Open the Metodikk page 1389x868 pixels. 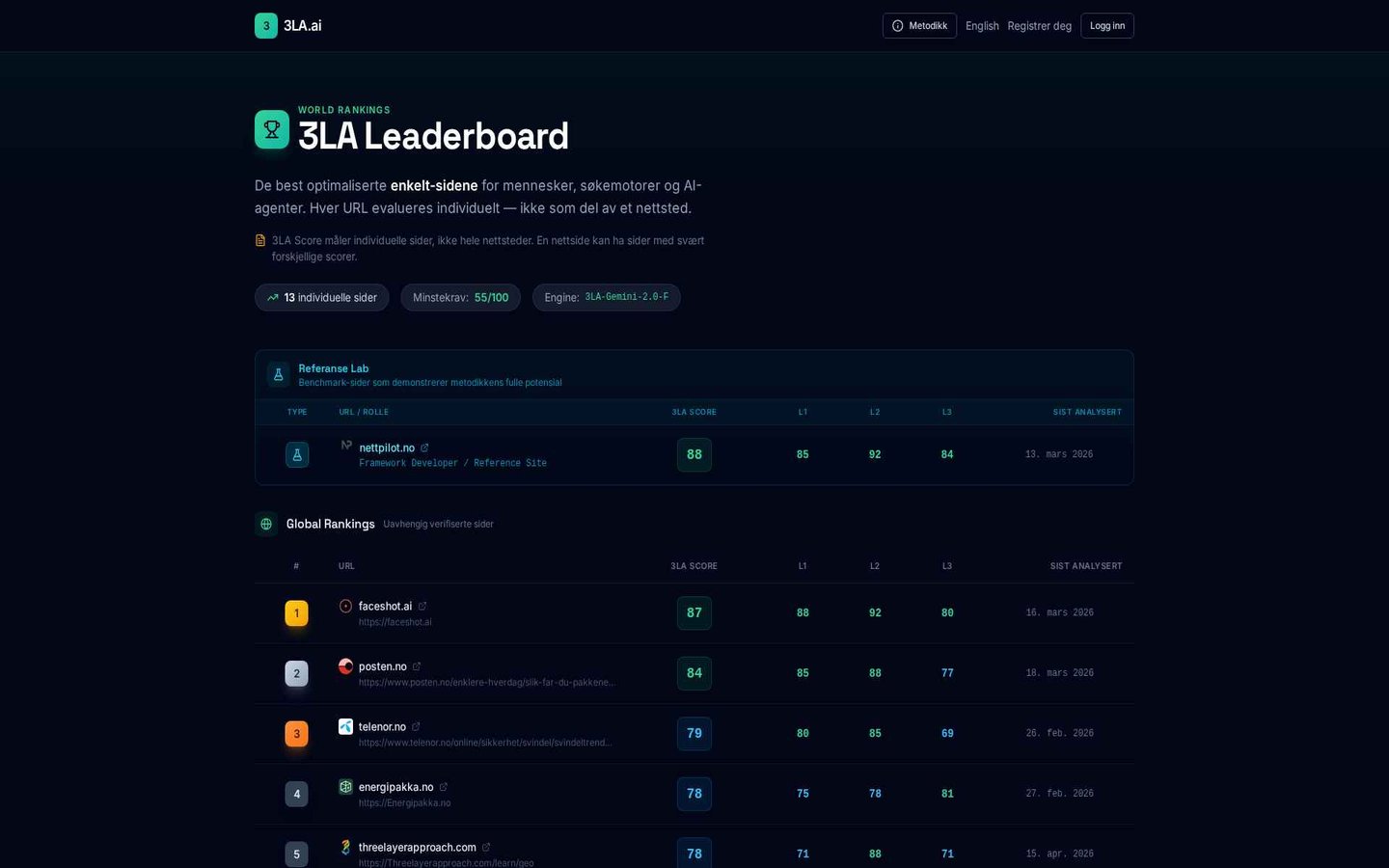tap(919, 26)
